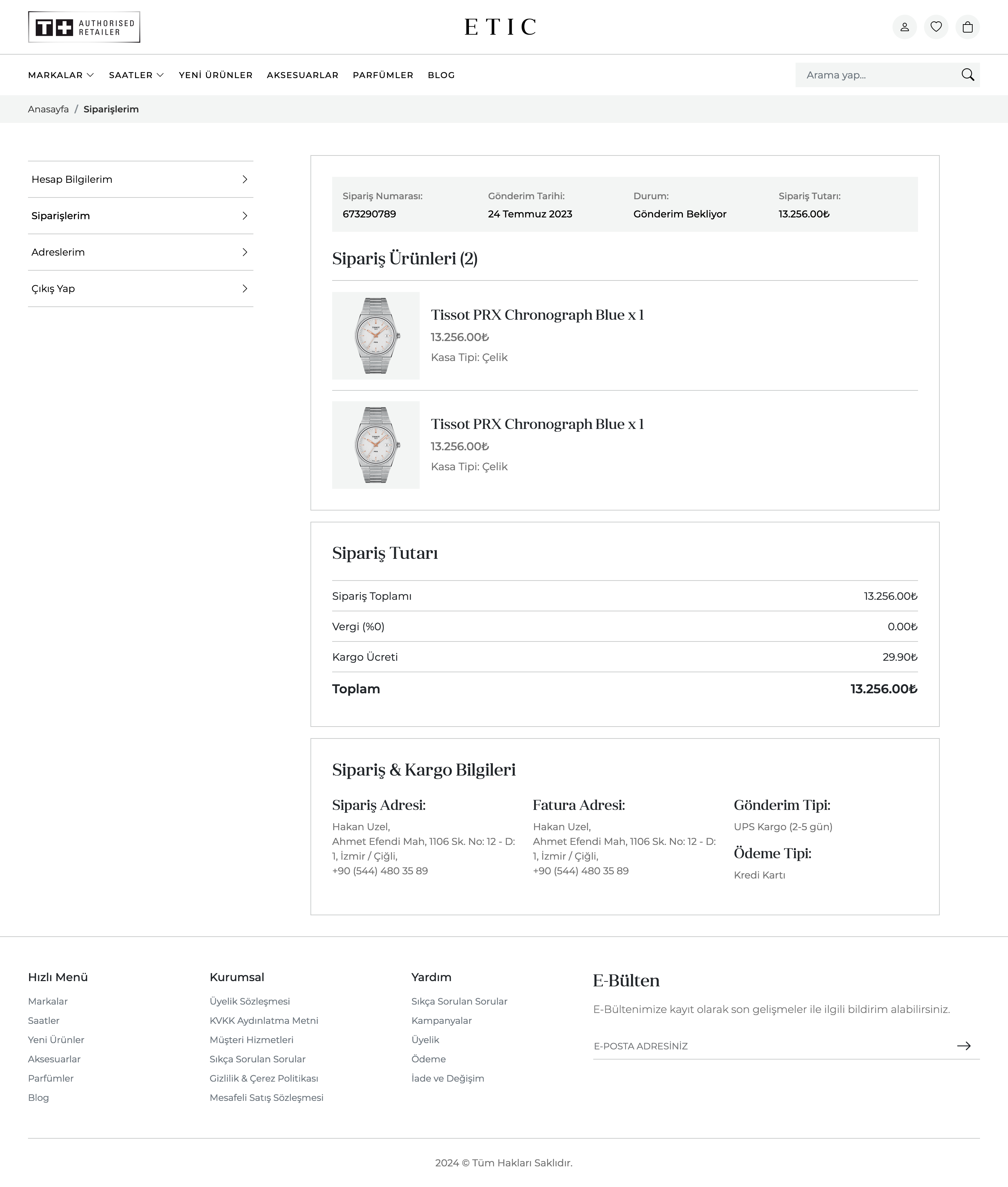
Task: Open the wishlist heart icon
Action: 936,27
